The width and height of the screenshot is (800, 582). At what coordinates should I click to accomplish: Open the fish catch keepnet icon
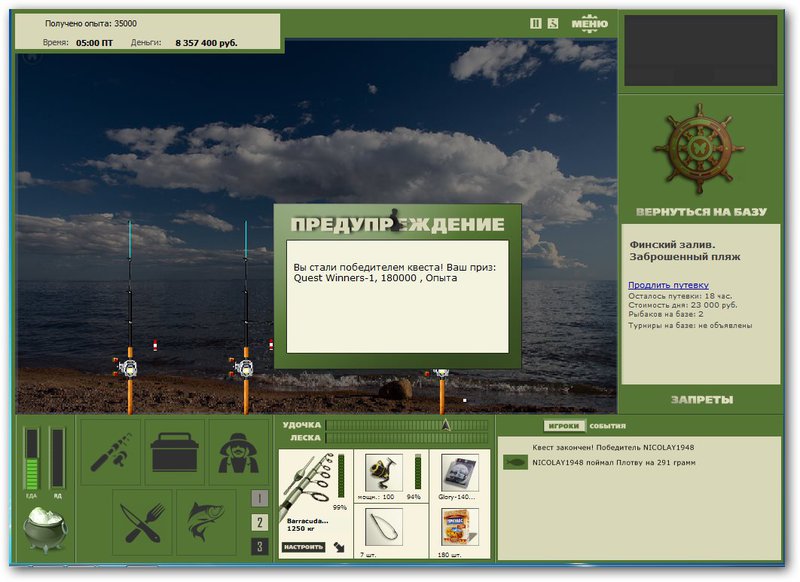click(206, 522)
